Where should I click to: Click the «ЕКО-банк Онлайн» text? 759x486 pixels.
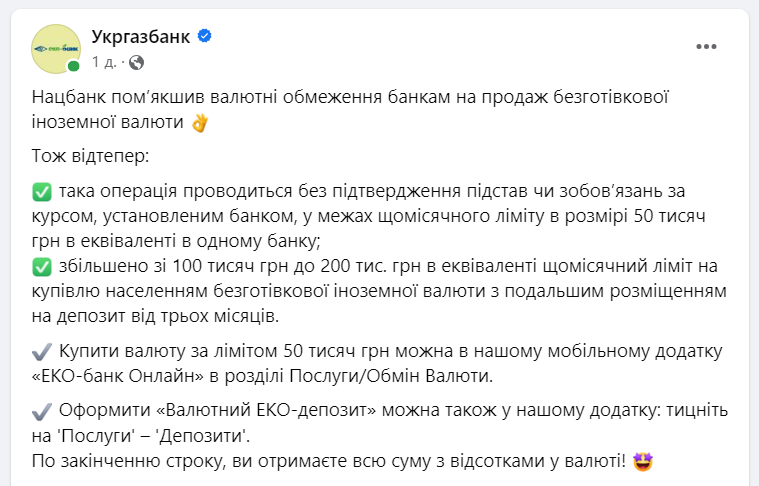pyautogui.click(x=116, y=375)
